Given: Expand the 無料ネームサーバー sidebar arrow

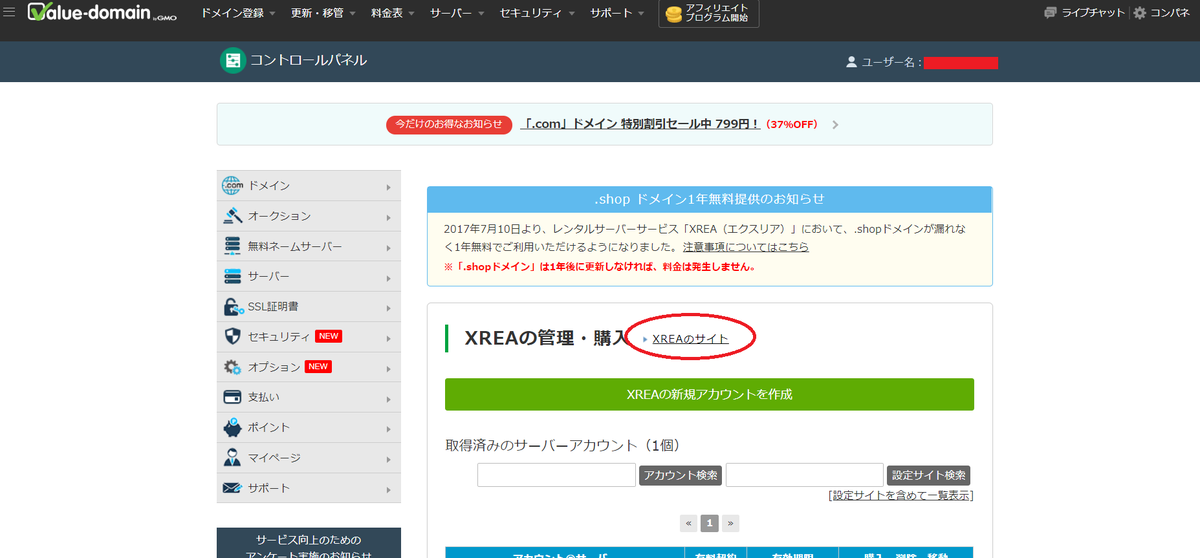Looking at the screenshot, I should (388, 246).
